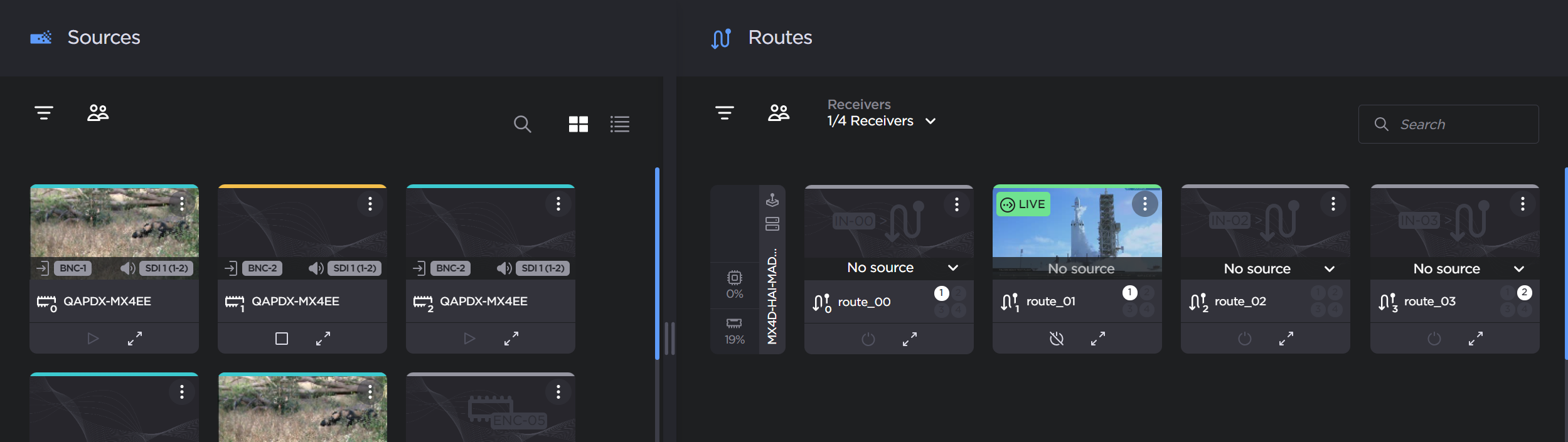Switch Sources to grid view
This screenshot has width=1568, height=442.
click(x=578, y=124)
